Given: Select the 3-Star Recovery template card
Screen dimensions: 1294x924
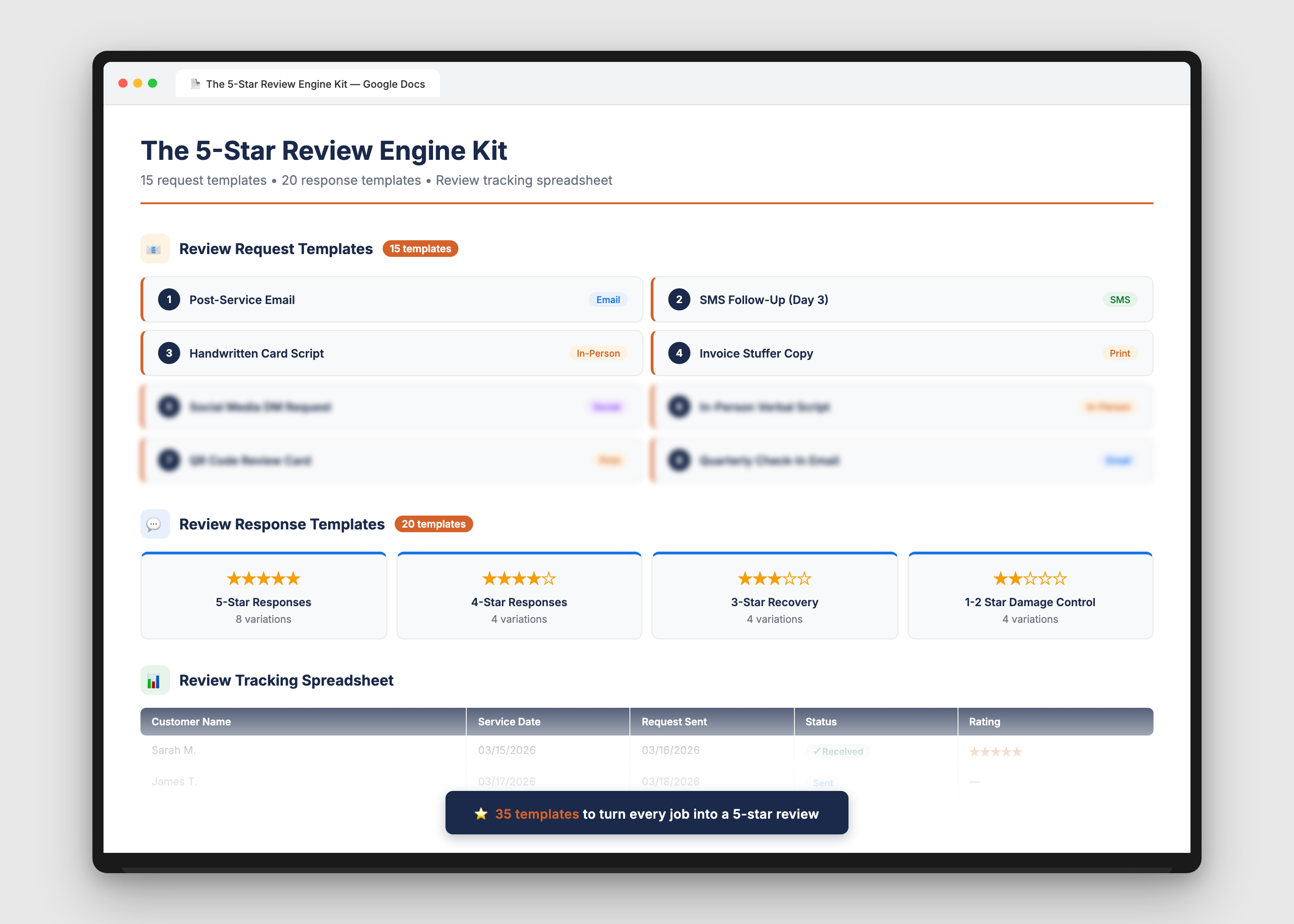Looking at the screenshot, I should click(774, 595).
